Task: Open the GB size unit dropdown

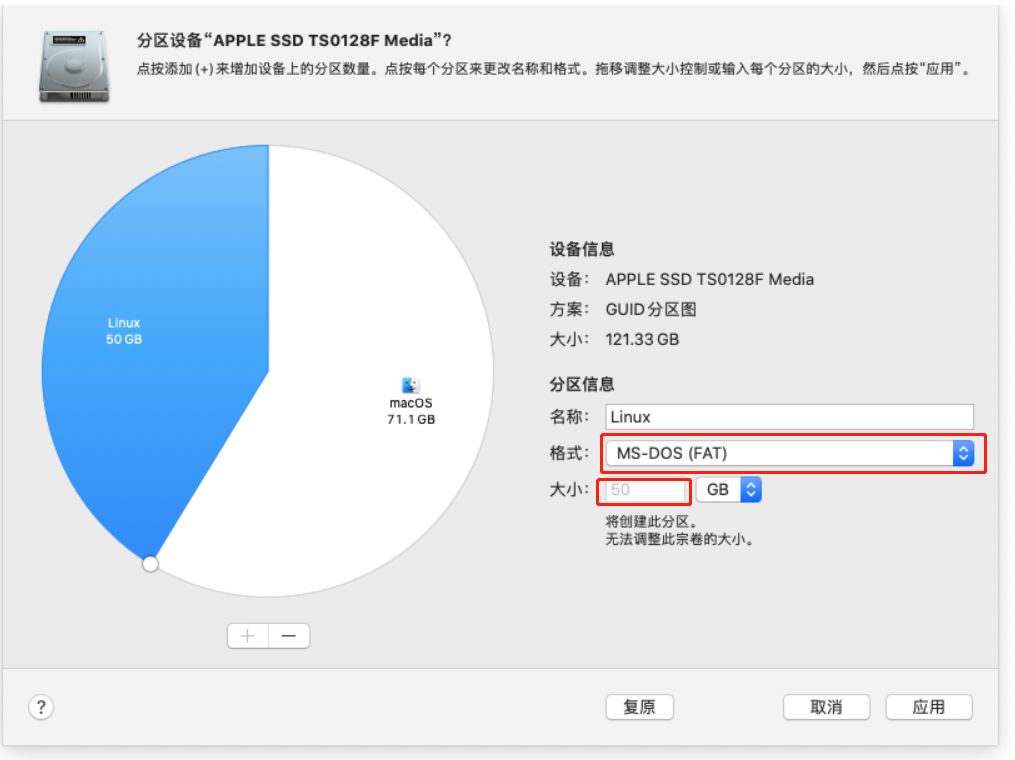Action: tap(729, 489)
